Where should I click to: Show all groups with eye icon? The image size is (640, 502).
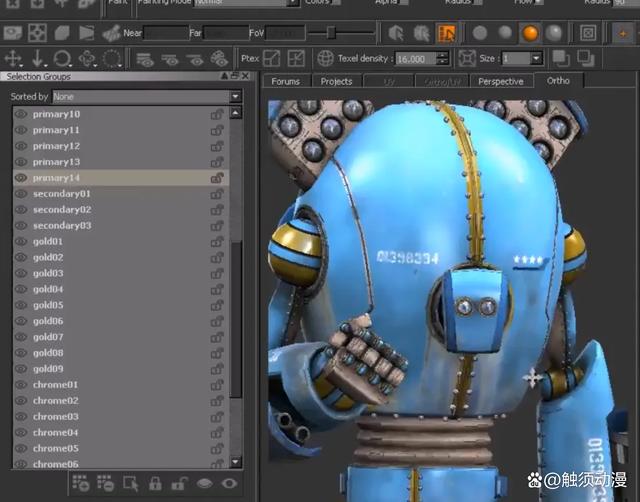(x=229, y=484)
